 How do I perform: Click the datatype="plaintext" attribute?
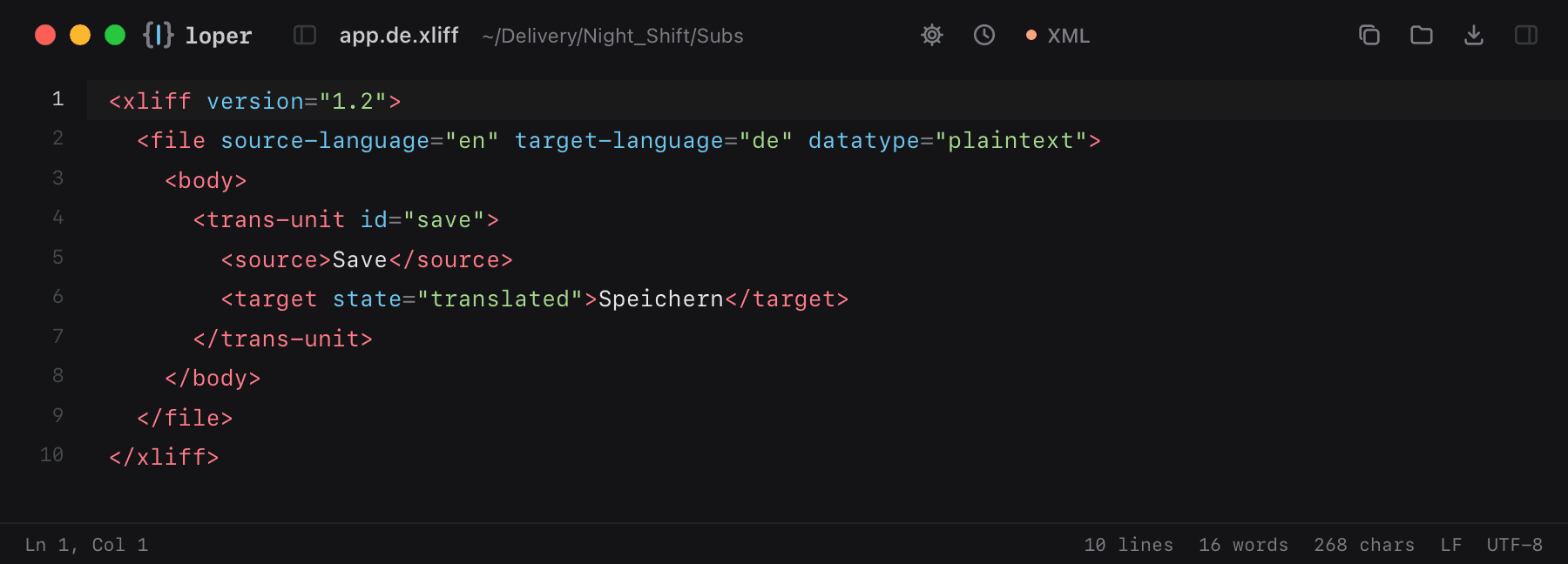[948, 141]
